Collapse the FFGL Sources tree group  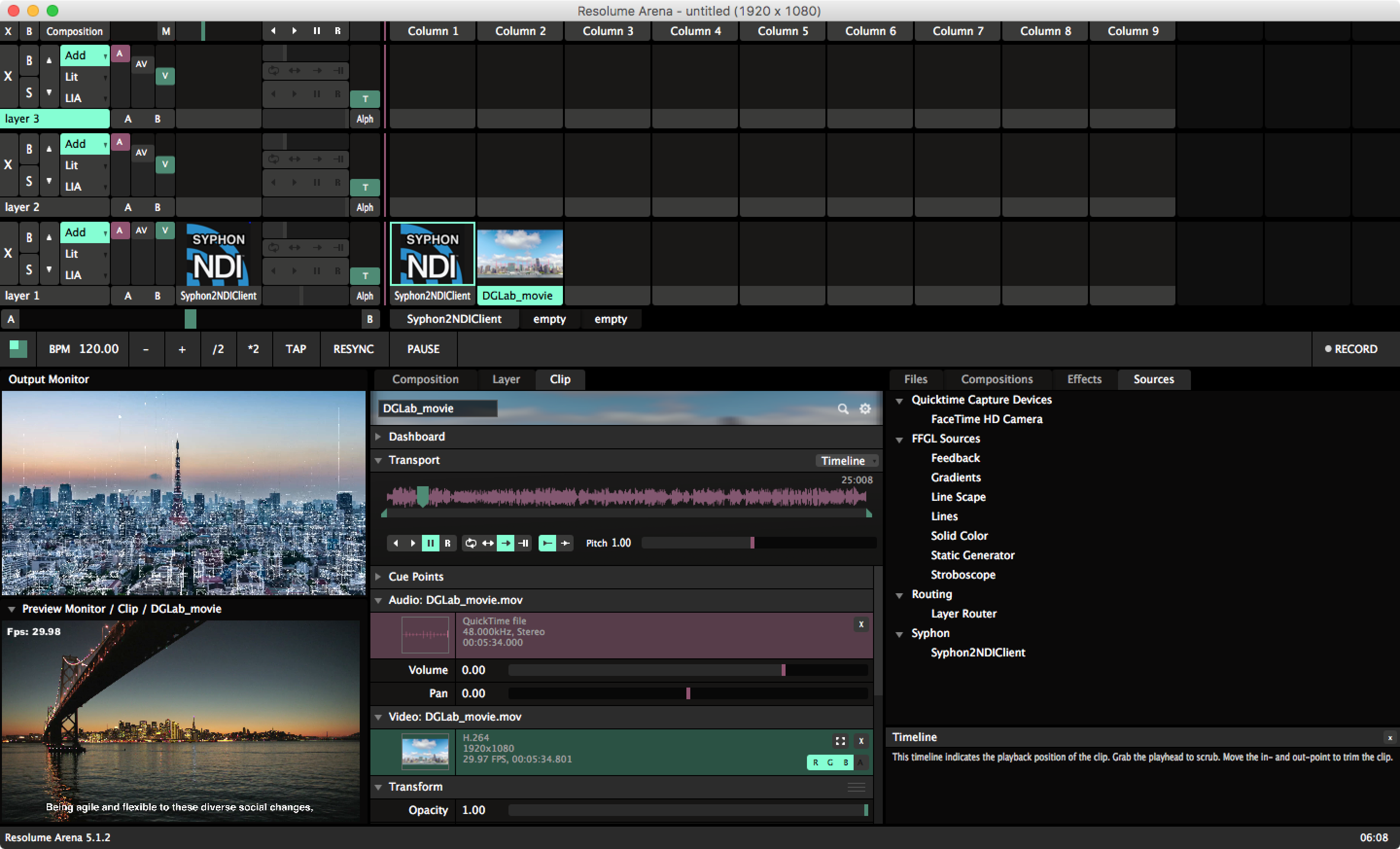click(899, 439)
